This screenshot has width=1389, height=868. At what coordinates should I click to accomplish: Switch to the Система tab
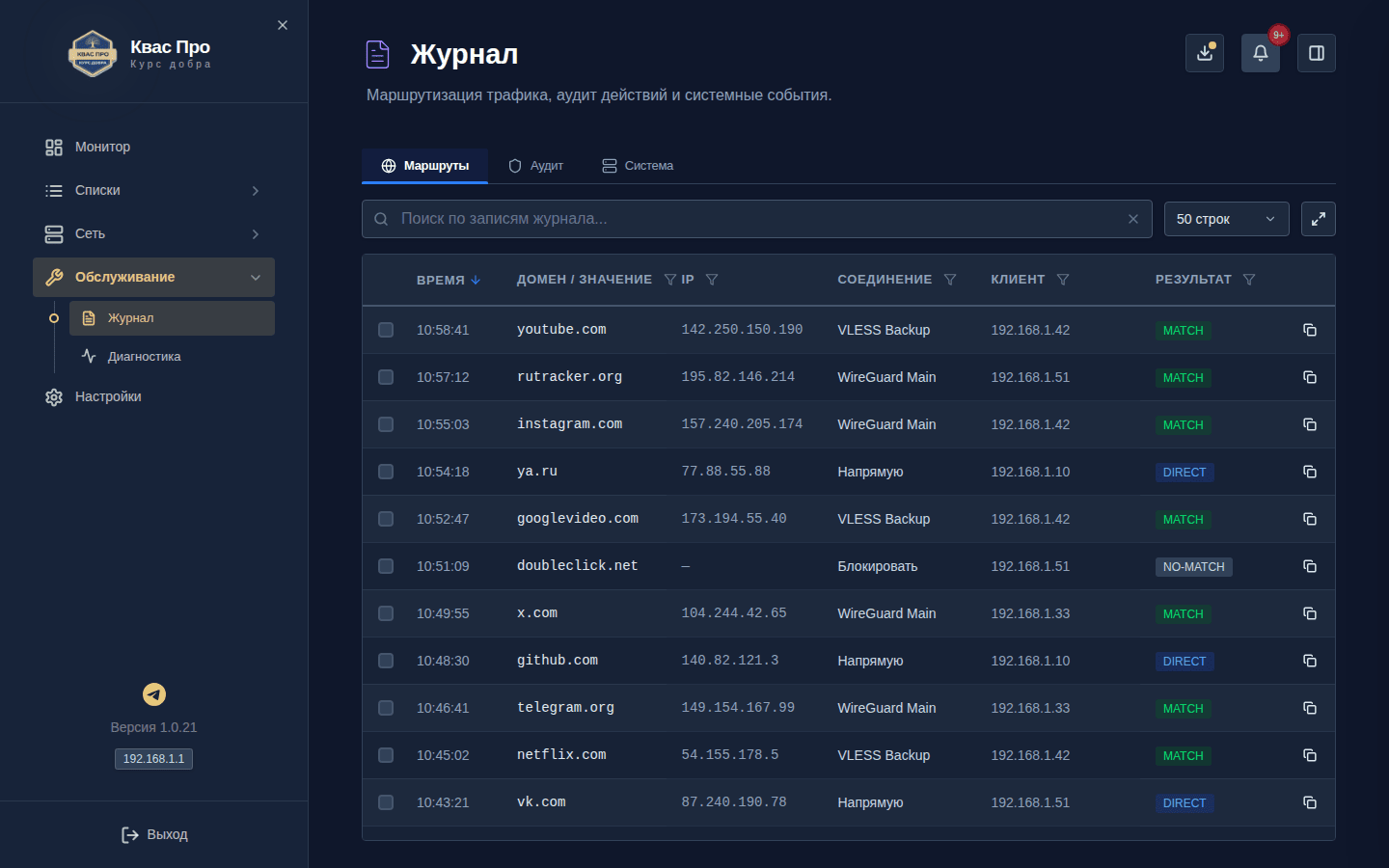tap(638, 166)
